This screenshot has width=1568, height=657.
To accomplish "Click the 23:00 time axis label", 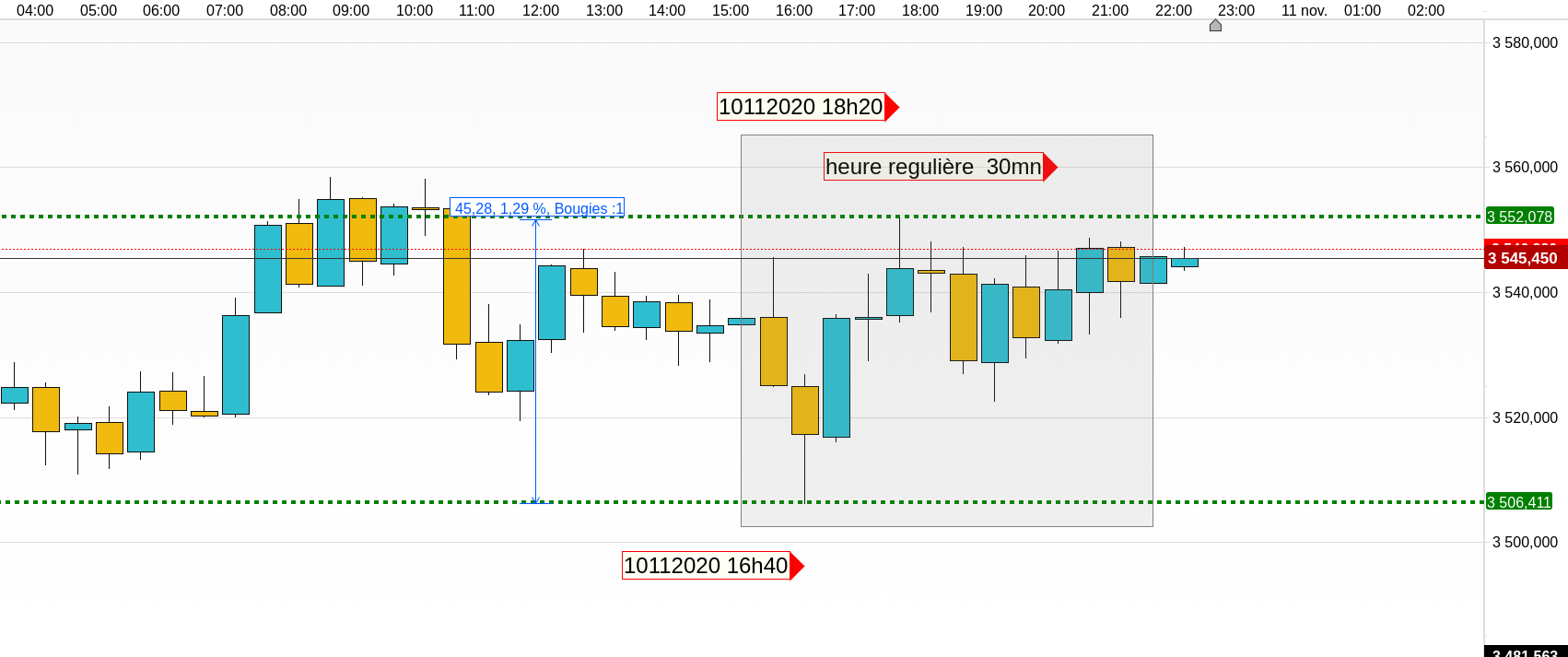I will coord(1236,10).
